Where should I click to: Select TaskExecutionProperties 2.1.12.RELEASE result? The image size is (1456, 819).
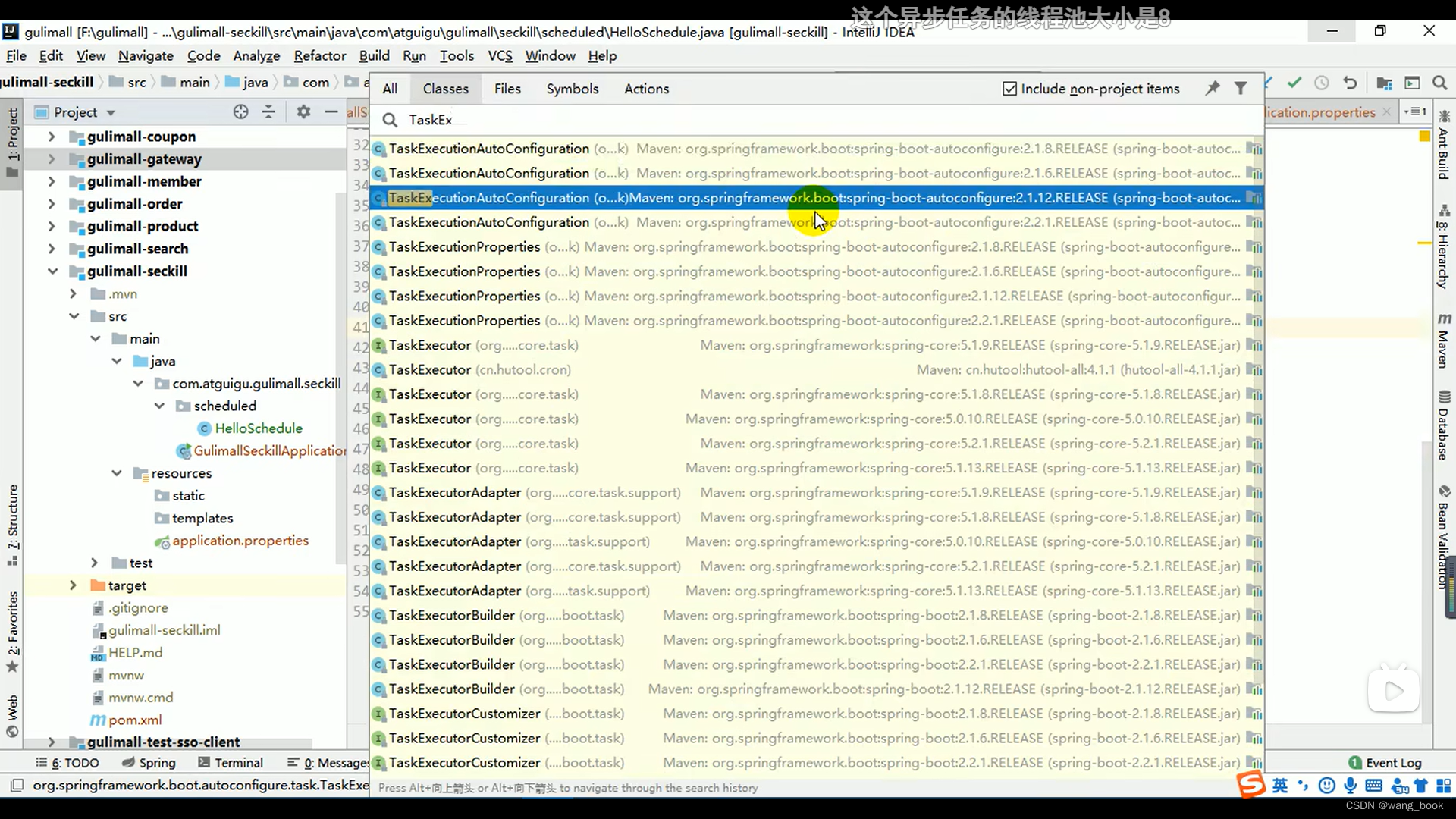pos(816,296)
